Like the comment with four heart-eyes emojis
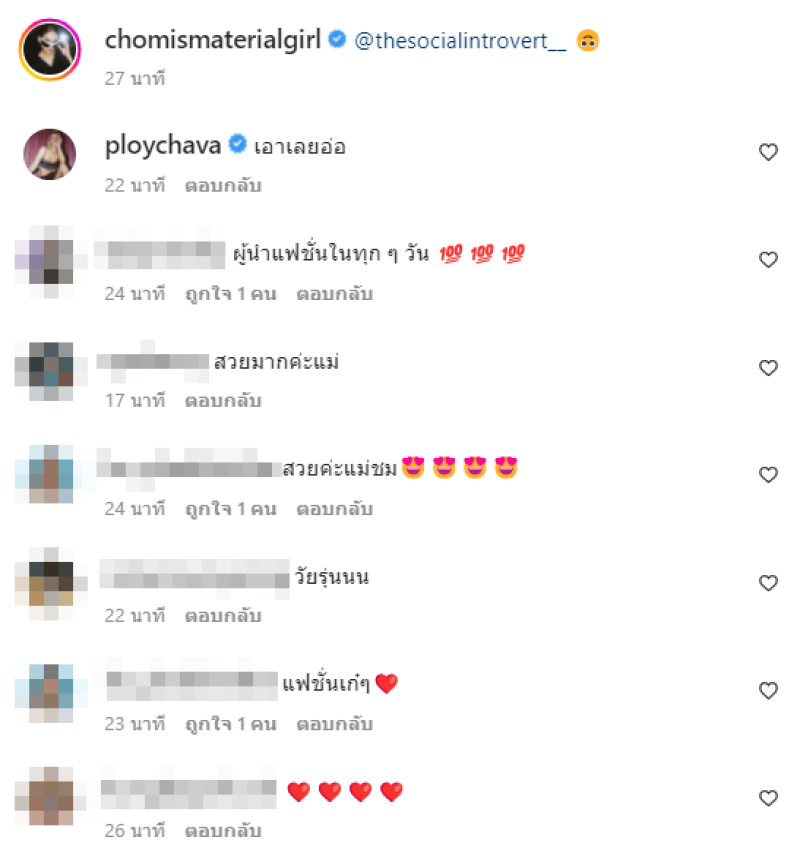Image resolution: width=800 pixels, height=859 pixels. point(768,474)
